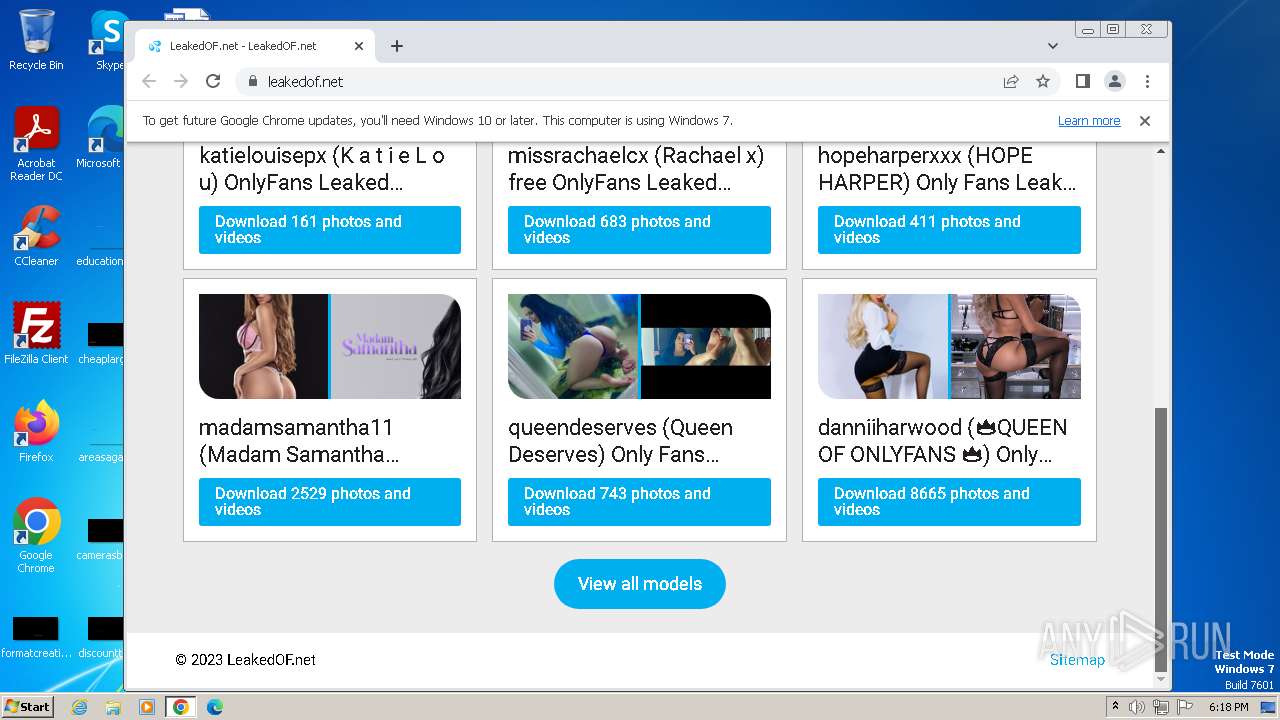Click the page scrollbar up arrow

[1161, 152]
